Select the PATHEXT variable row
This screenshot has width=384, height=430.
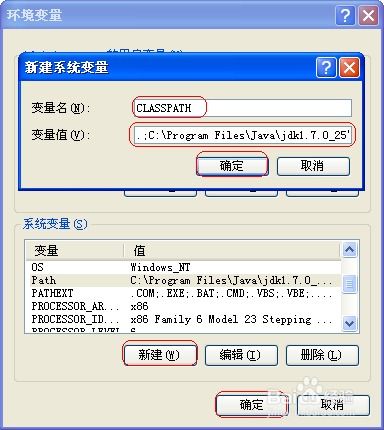tap(183, 293)
